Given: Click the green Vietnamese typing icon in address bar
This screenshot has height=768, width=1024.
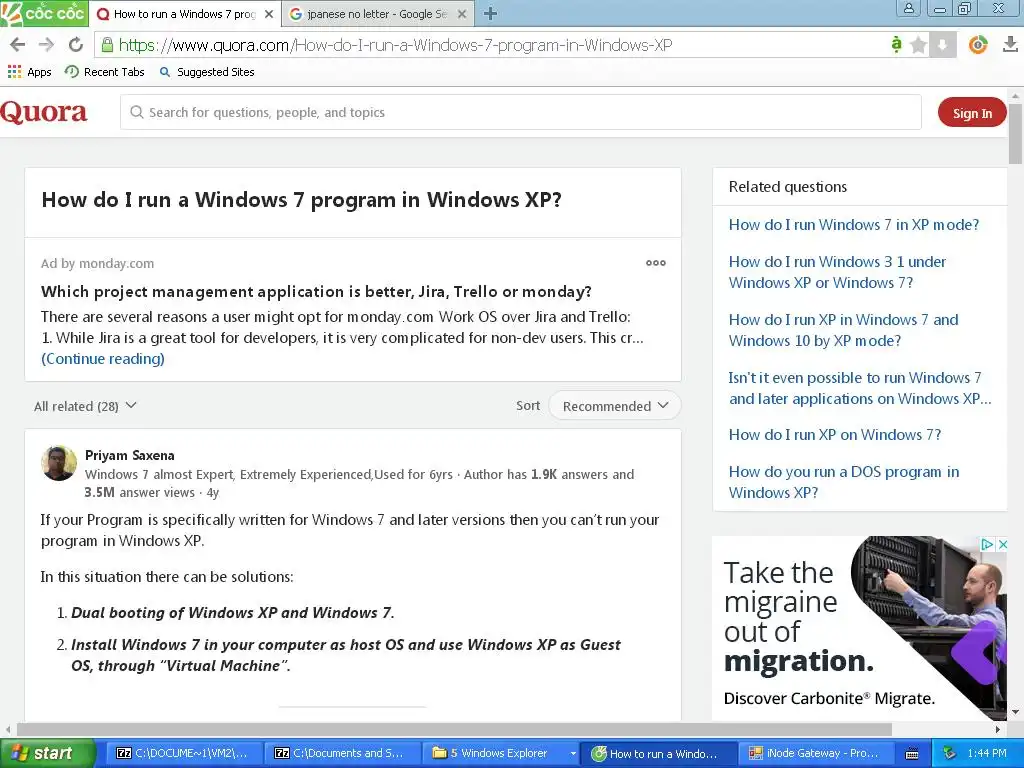Looking at the screenshot, I should pos(896,44).
